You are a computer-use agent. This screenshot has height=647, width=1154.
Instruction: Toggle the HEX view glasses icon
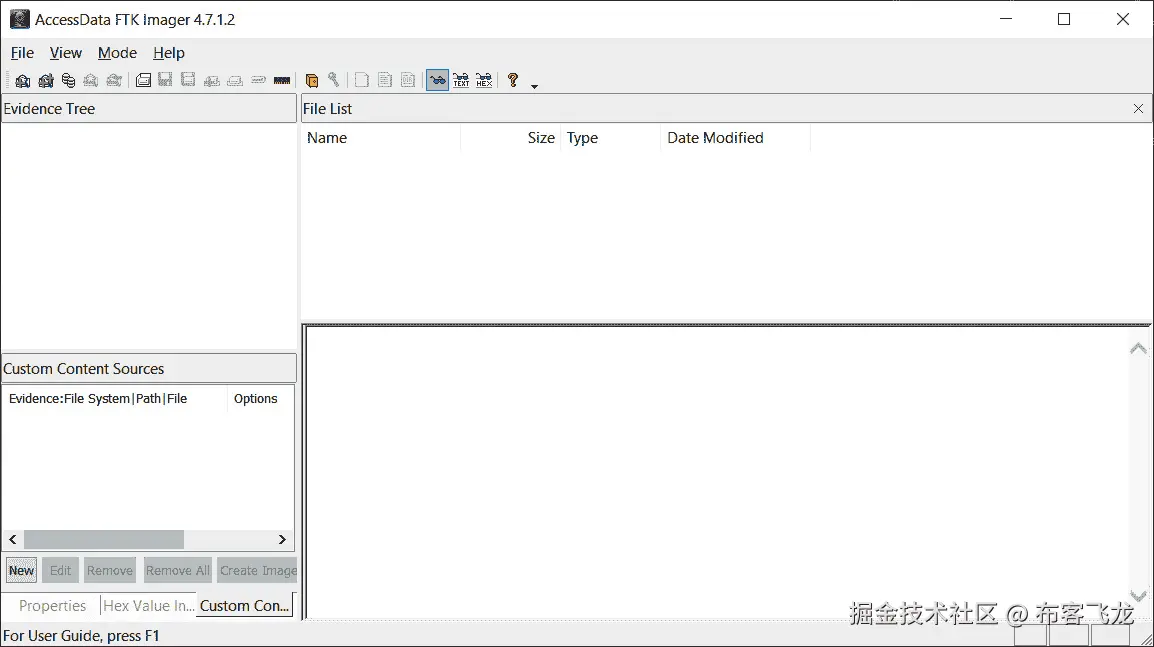[x=484, y=80]
